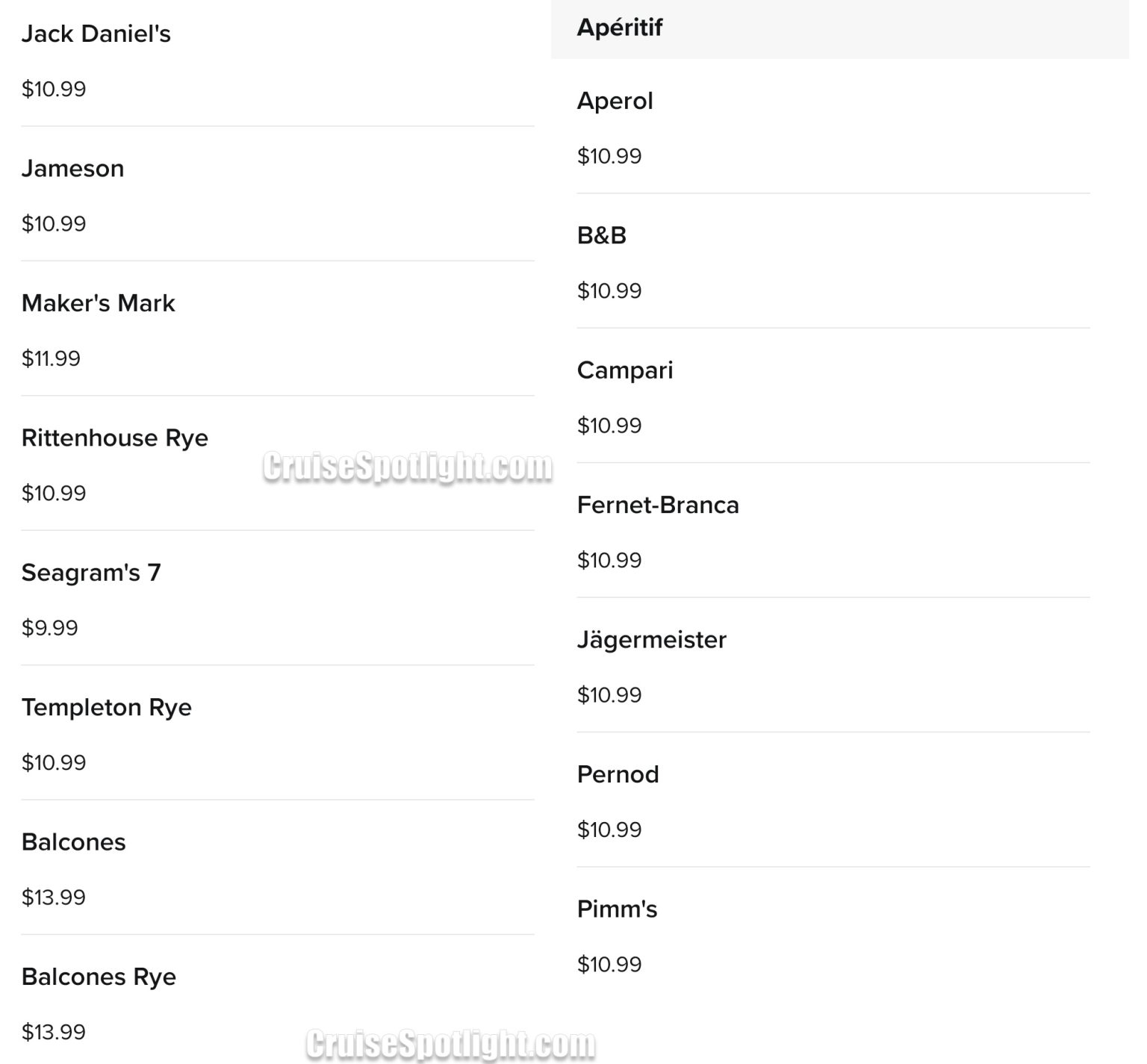This screenshot has width=1147, height=1064.
Task: Click the $11.99 Maker's Mark price
Action: pos(51,359)
